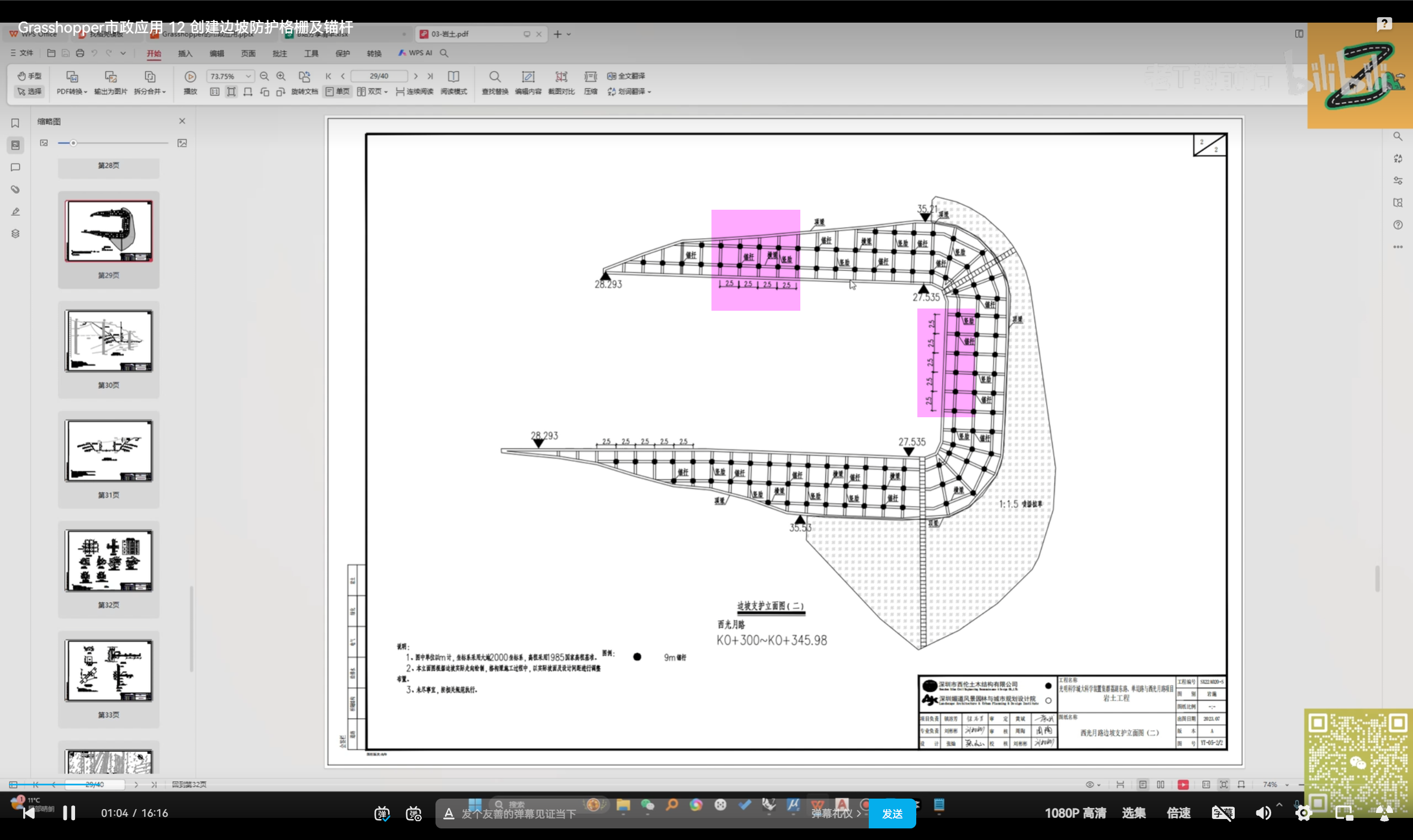Switch to the 批注 annotation tab
Viewport: 1413px width, 840px height.
click(x=280, y=53)
